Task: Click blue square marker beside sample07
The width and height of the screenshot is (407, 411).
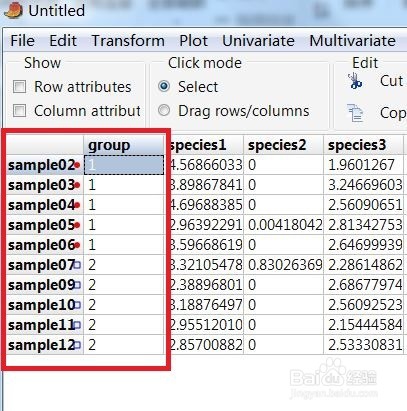Action: coord(77,265)
